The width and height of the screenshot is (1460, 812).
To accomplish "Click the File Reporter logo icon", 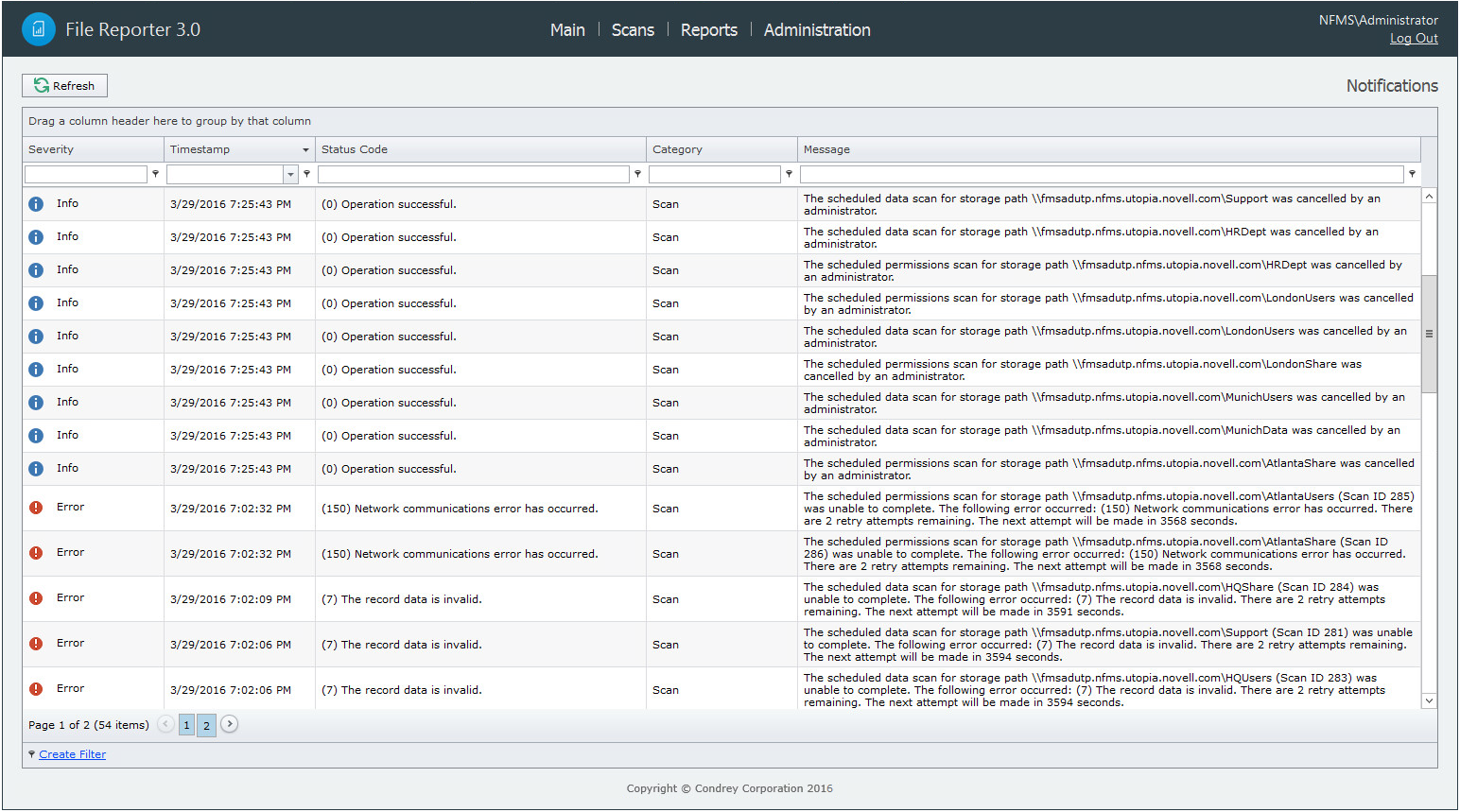I will [x=39, y=29].
